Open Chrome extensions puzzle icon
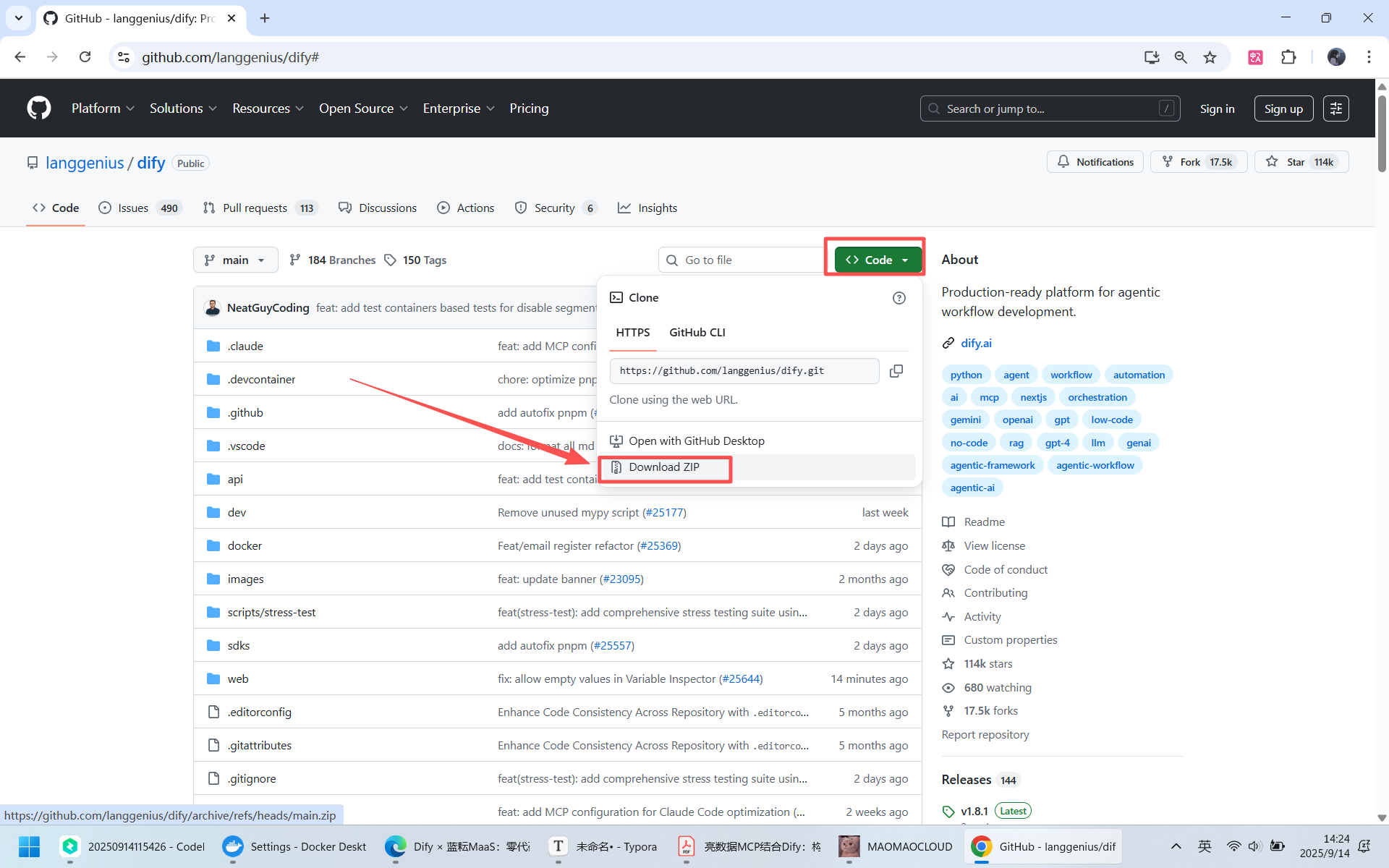Image resolution: width=1389 pixels, height=868 pixels. [x=1288, y=57]
